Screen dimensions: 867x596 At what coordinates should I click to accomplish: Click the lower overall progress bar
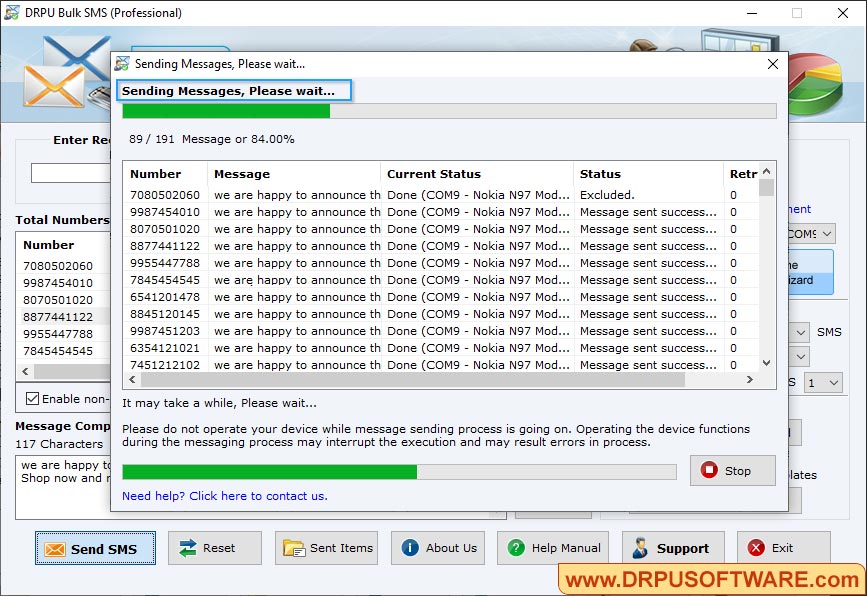pos(399,472)
